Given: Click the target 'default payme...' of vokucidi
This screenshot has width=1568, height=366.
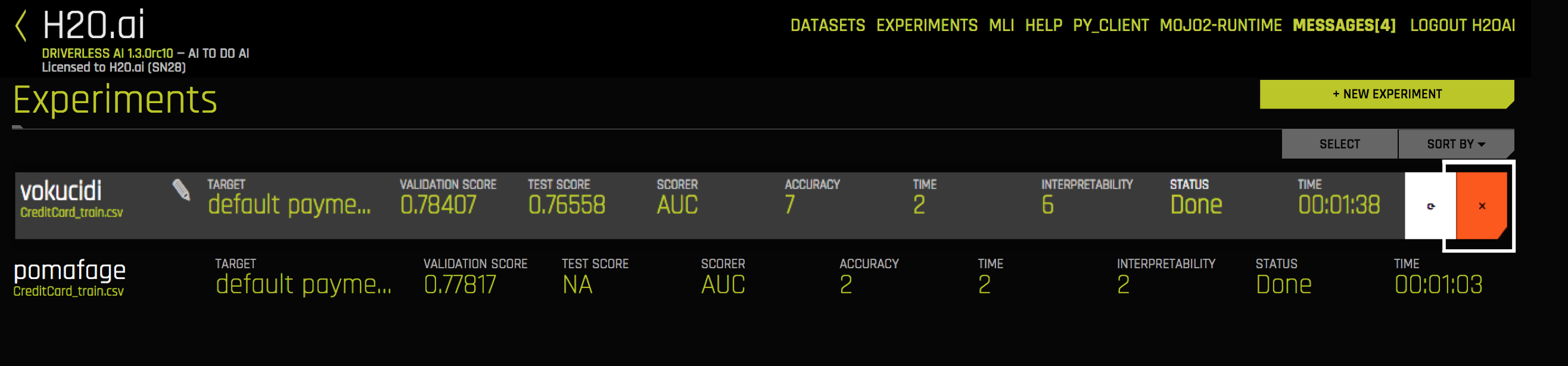Looking at the screenshot, I should [289, 205].
